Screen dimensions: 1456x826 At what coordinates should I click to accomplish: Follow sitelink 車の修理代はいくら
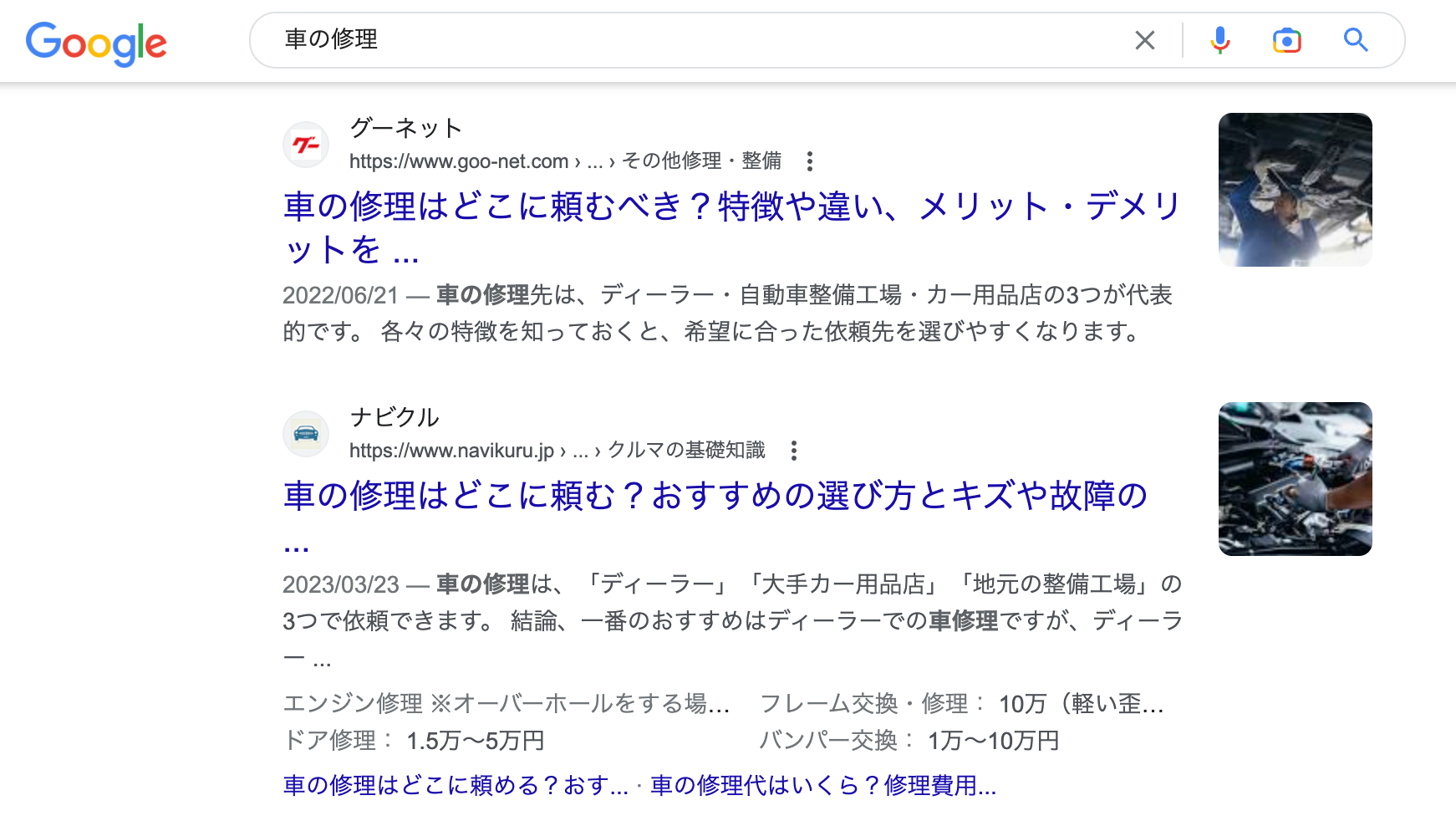822,785
